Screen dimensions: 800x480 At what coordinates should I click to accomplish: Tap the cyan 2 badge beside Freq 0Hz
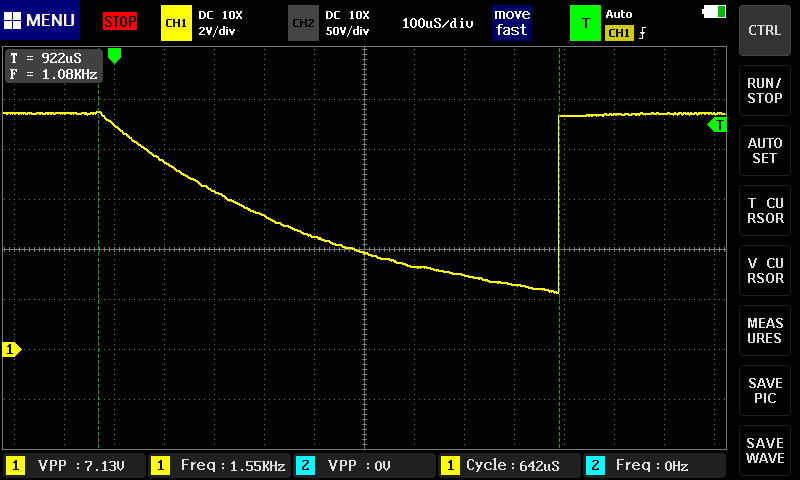(595, 465)
